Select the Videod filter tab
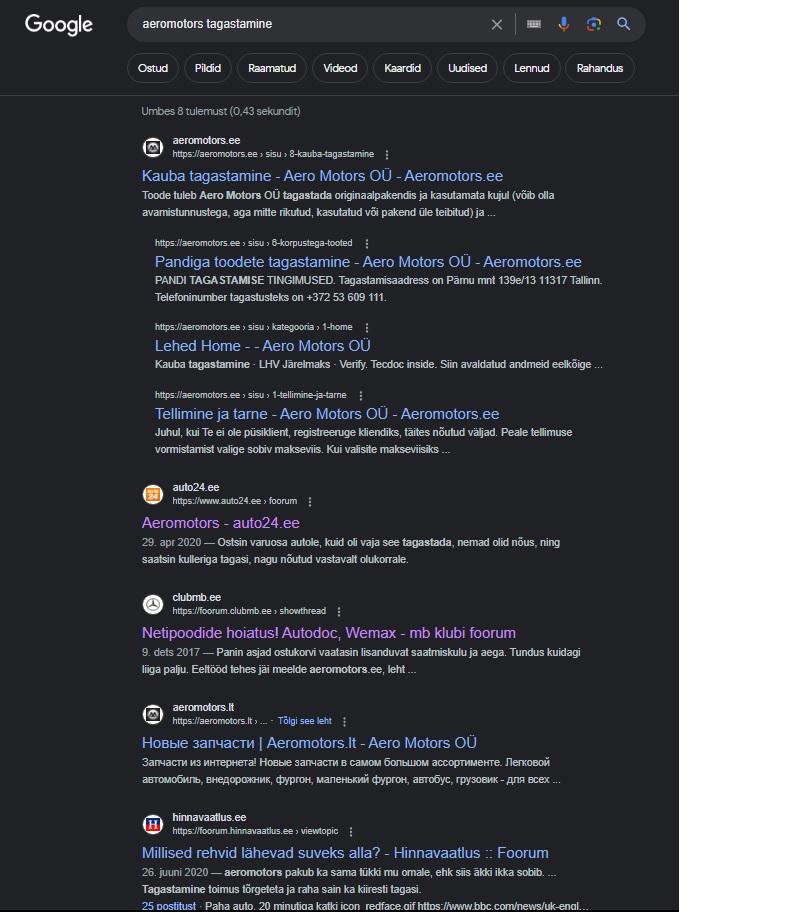The image size is (801, 912). tap(340, 68)
